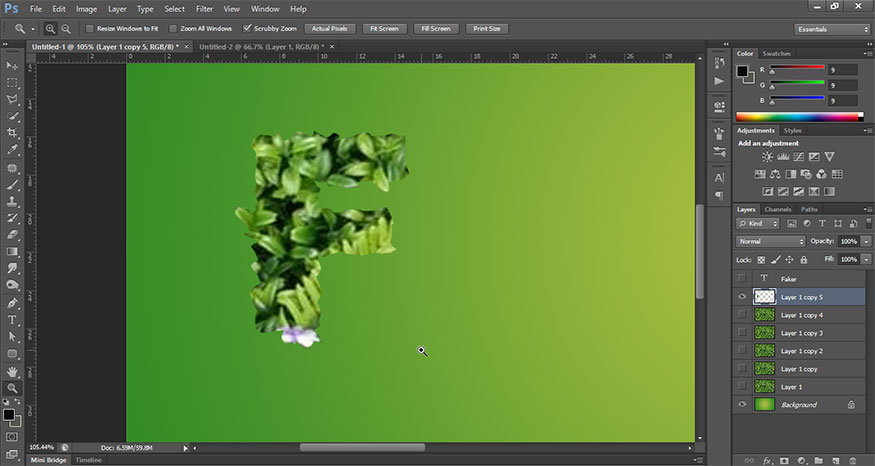Show the Faker text layer
Image resolution: width=875 pixels, height=466 pixels.
(x=742, y=278)
